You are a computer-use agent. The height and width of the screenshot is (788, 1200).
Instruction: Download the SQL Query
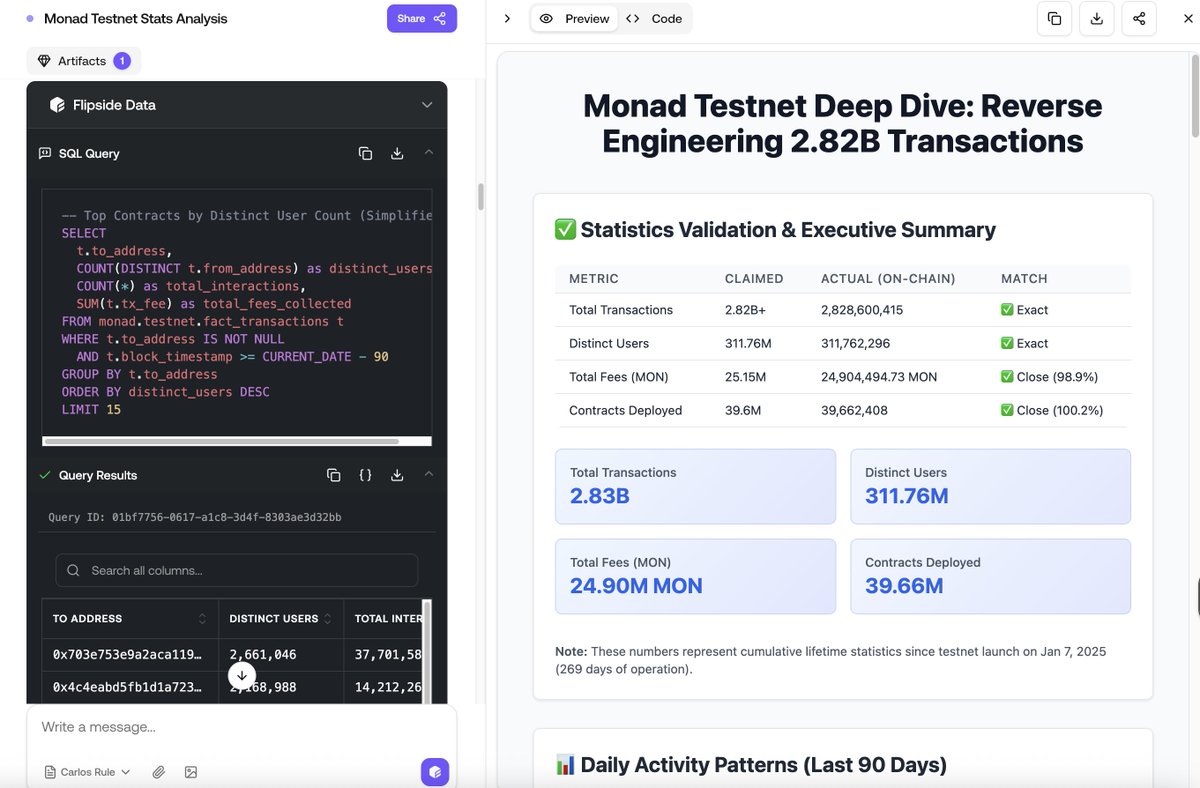coord(397,153)
